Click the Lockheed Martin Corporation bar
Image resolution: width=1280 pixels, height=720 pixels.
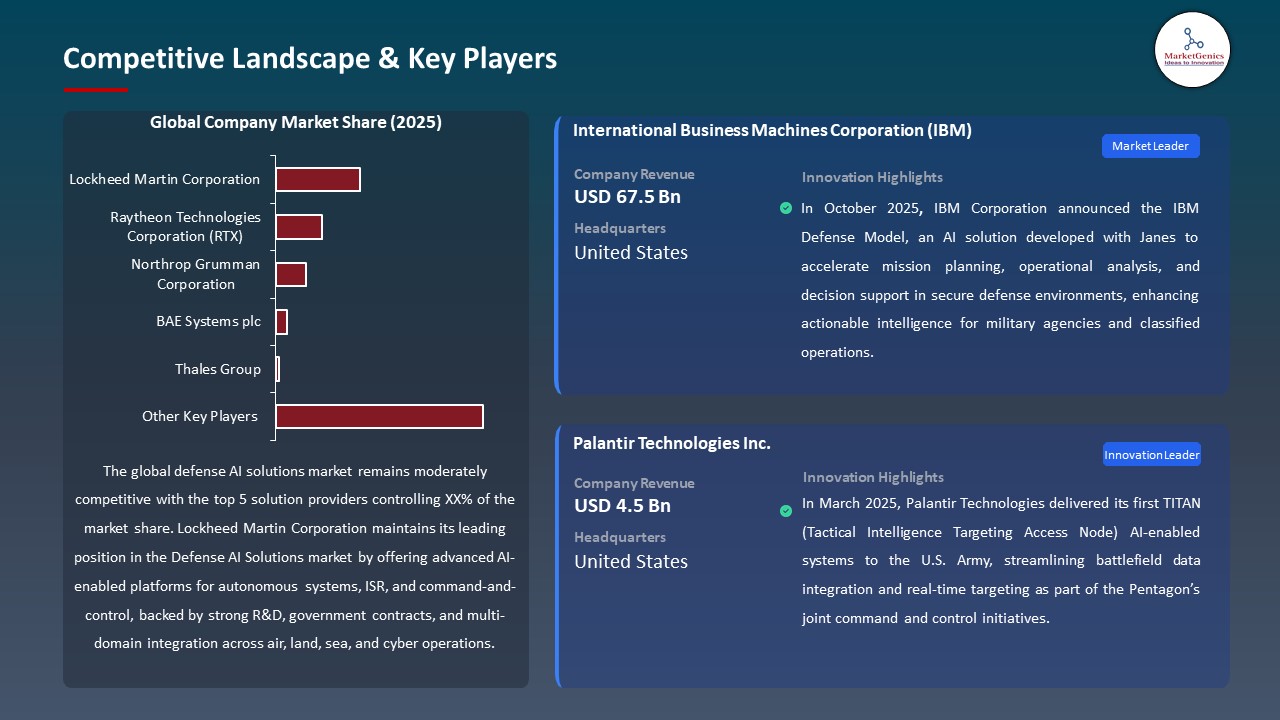tap(318, 179)
